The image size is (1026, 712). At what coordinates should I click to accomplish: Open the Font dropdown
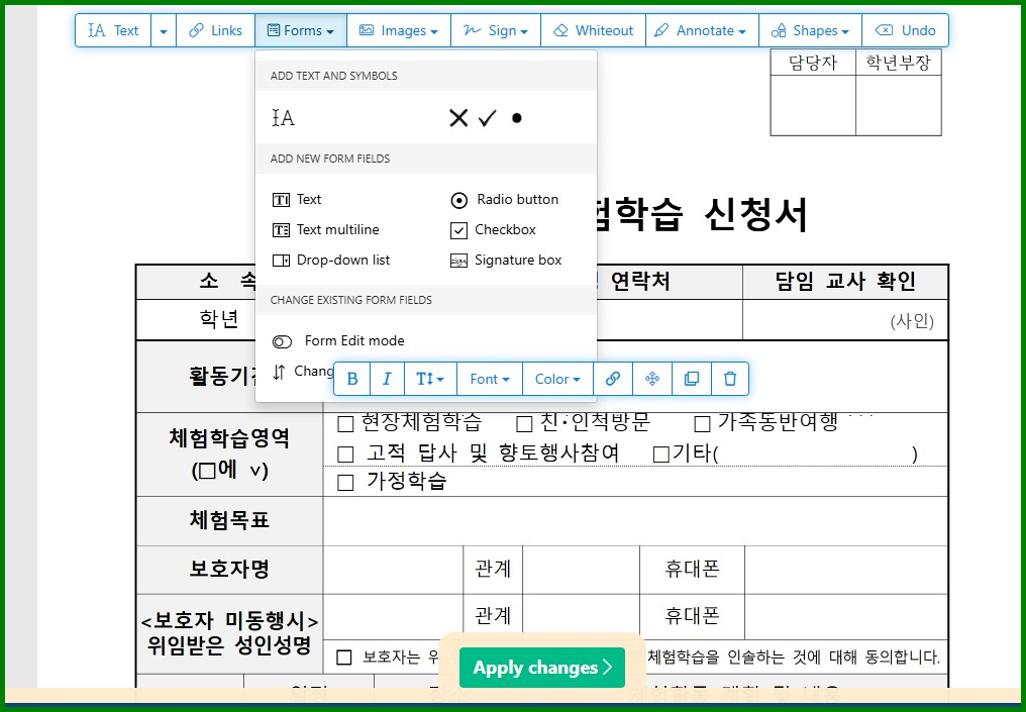[488, 378]
